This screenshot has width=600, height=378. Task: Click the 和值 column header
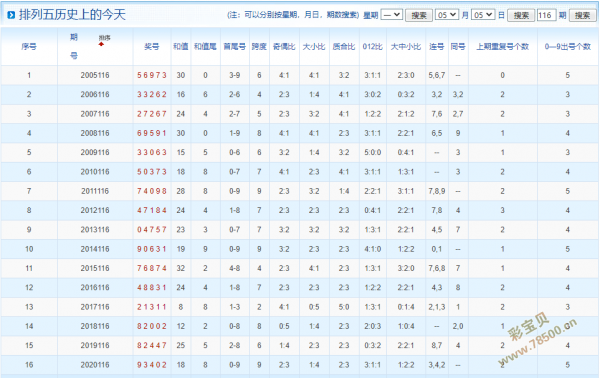[x=181, y=46]
